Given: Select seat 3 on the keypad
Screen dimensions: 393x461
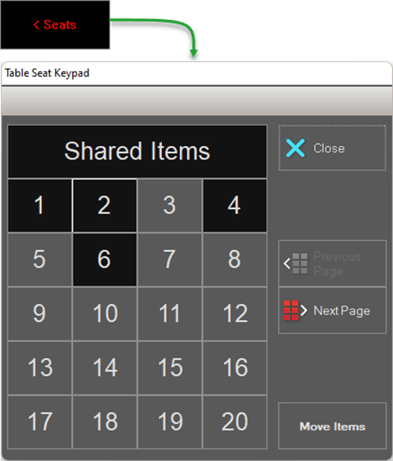Looking at the screenshot, I should (x=169, y=205).
